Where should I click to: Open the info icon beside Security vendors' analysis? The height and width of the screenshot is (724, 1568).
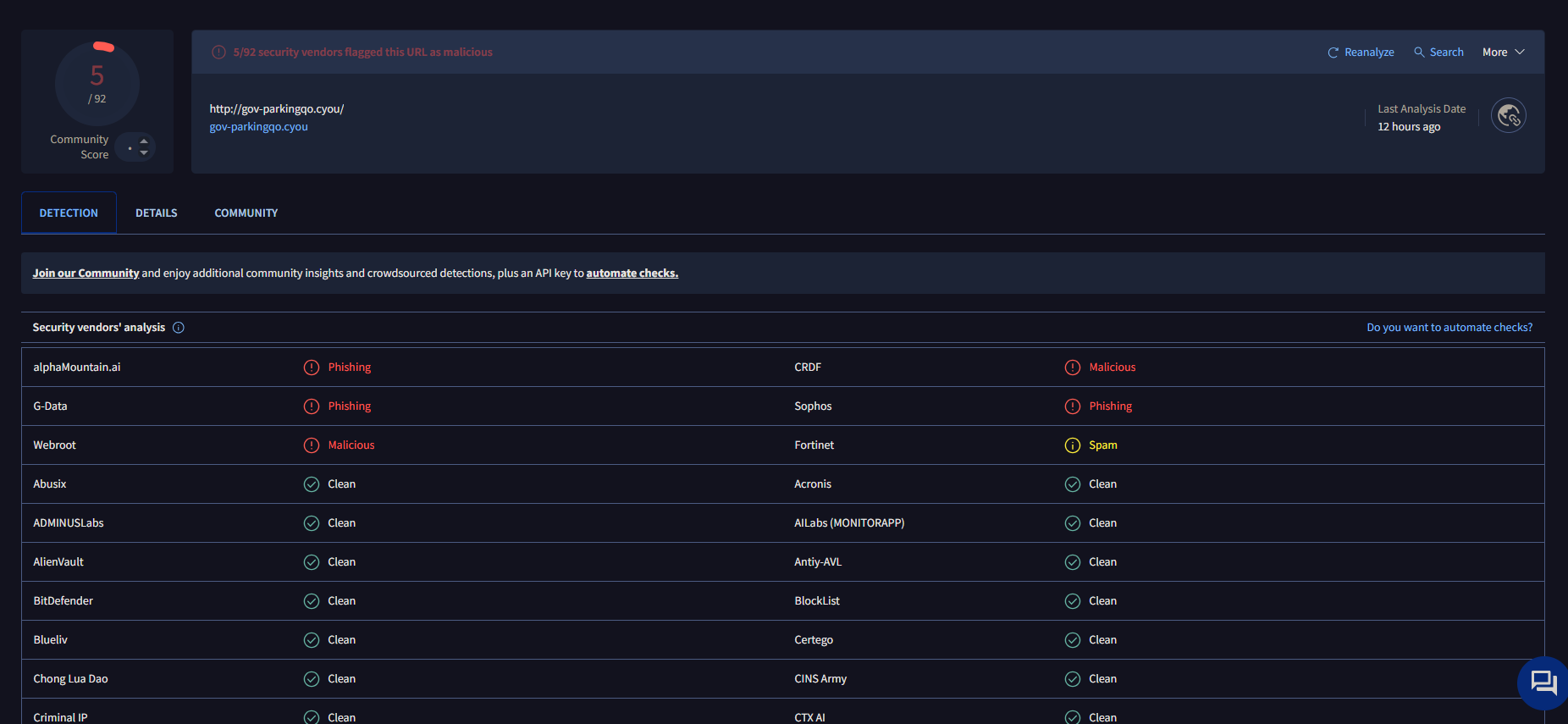coord(179,328)
